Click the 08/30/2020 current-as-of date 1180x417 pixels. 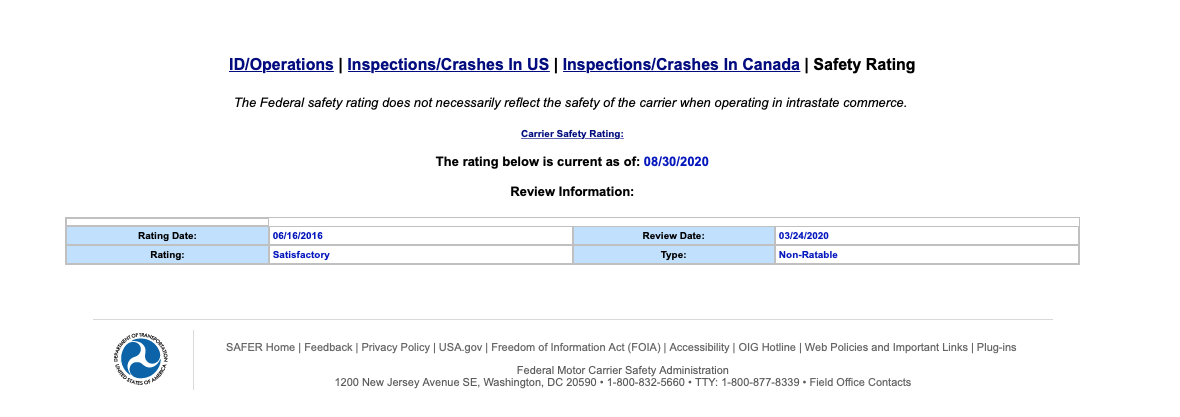coord(677,162)
